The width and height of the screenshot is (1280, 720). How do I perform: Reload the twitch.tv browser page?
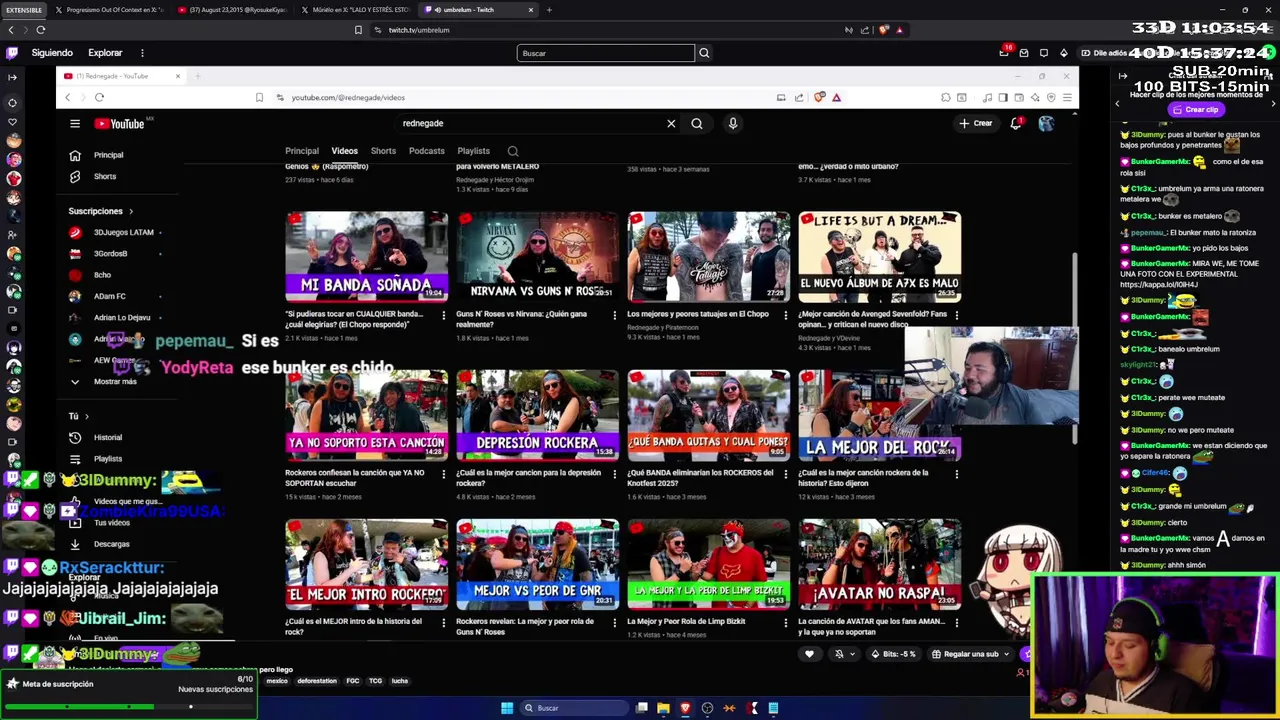coord(41,30)
